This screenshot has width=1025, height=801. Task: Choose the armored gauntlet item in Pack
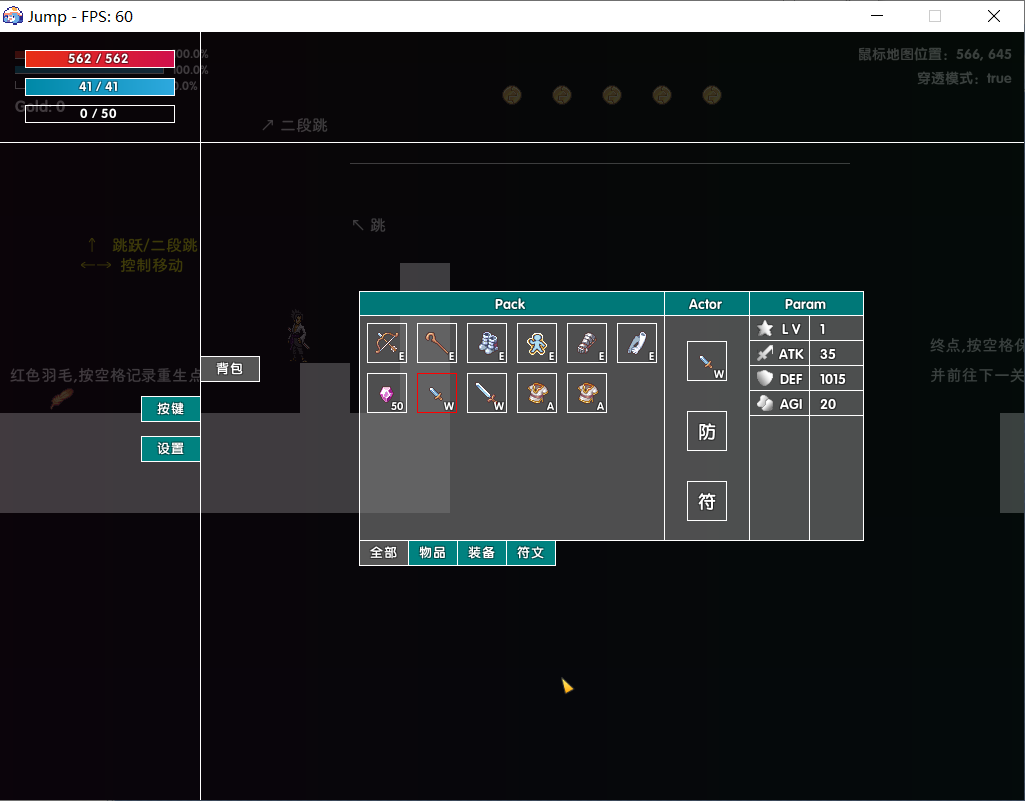587,343
